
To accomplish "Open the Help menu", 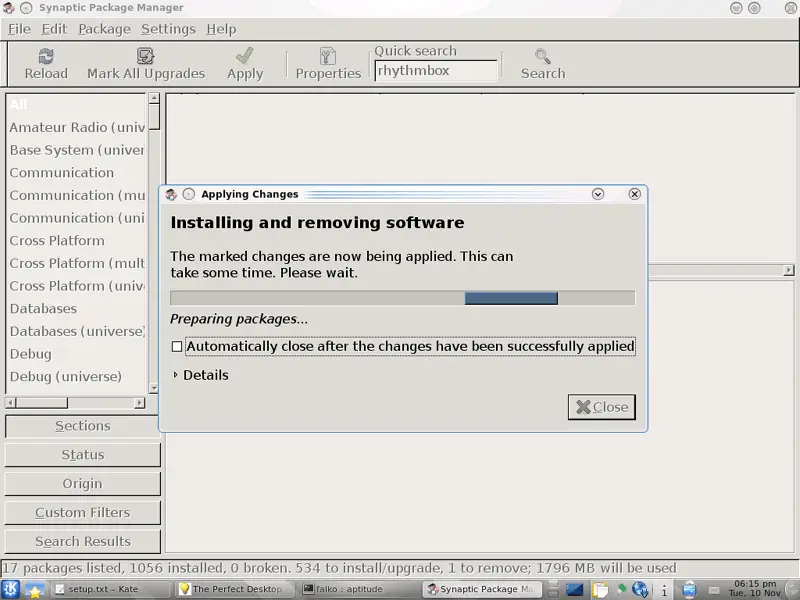I will 221,29.
